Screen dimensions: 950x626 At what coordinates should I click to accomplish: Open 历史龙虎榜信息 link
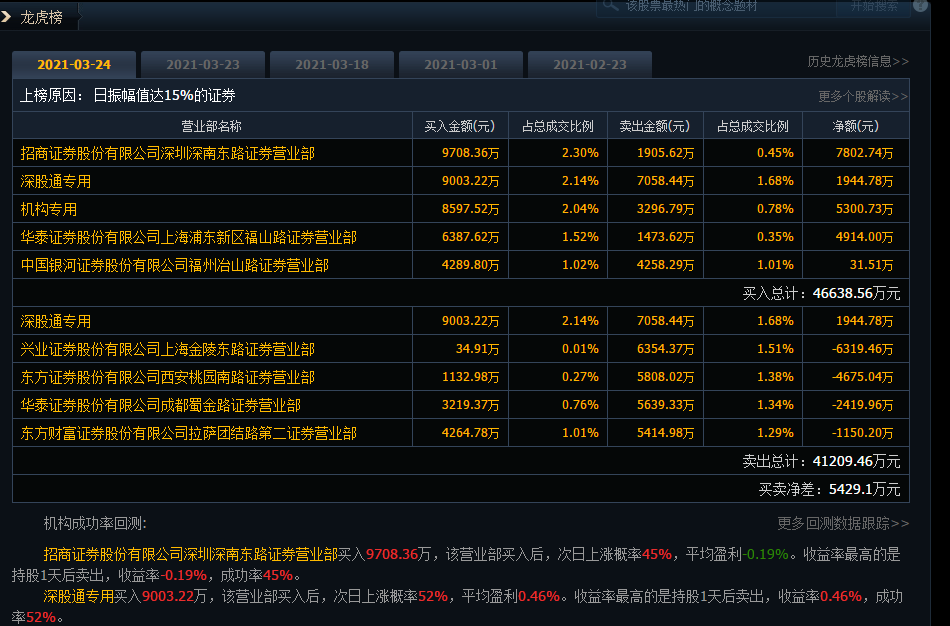pos(858,62)
